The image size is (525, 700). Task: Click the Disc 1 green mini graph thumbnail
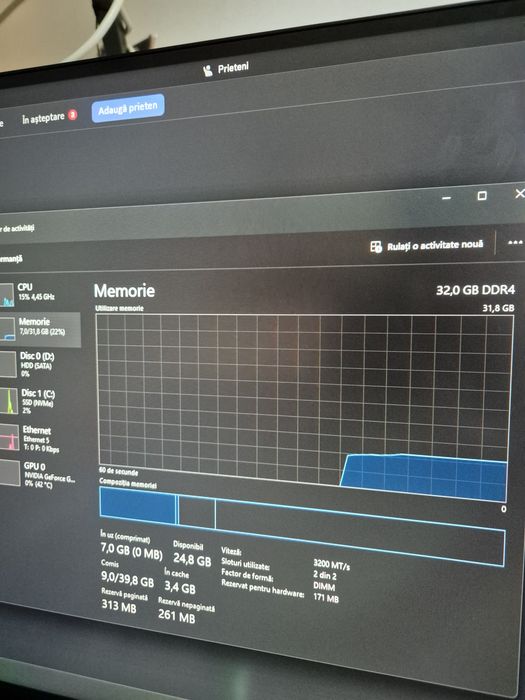tap(8, 401)
